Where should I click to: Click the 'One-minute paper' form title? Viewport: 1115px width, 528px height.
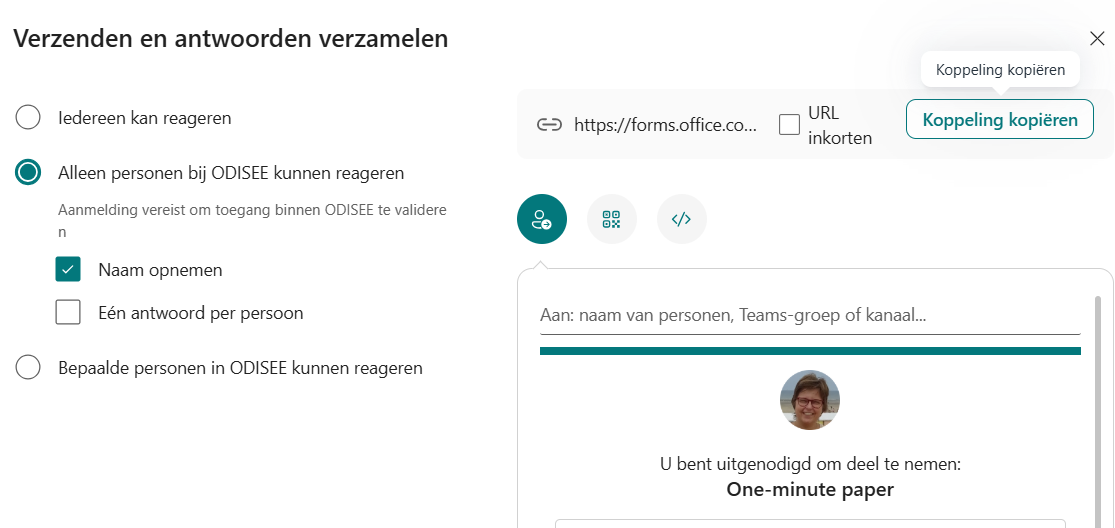click(x=810, y=490)
